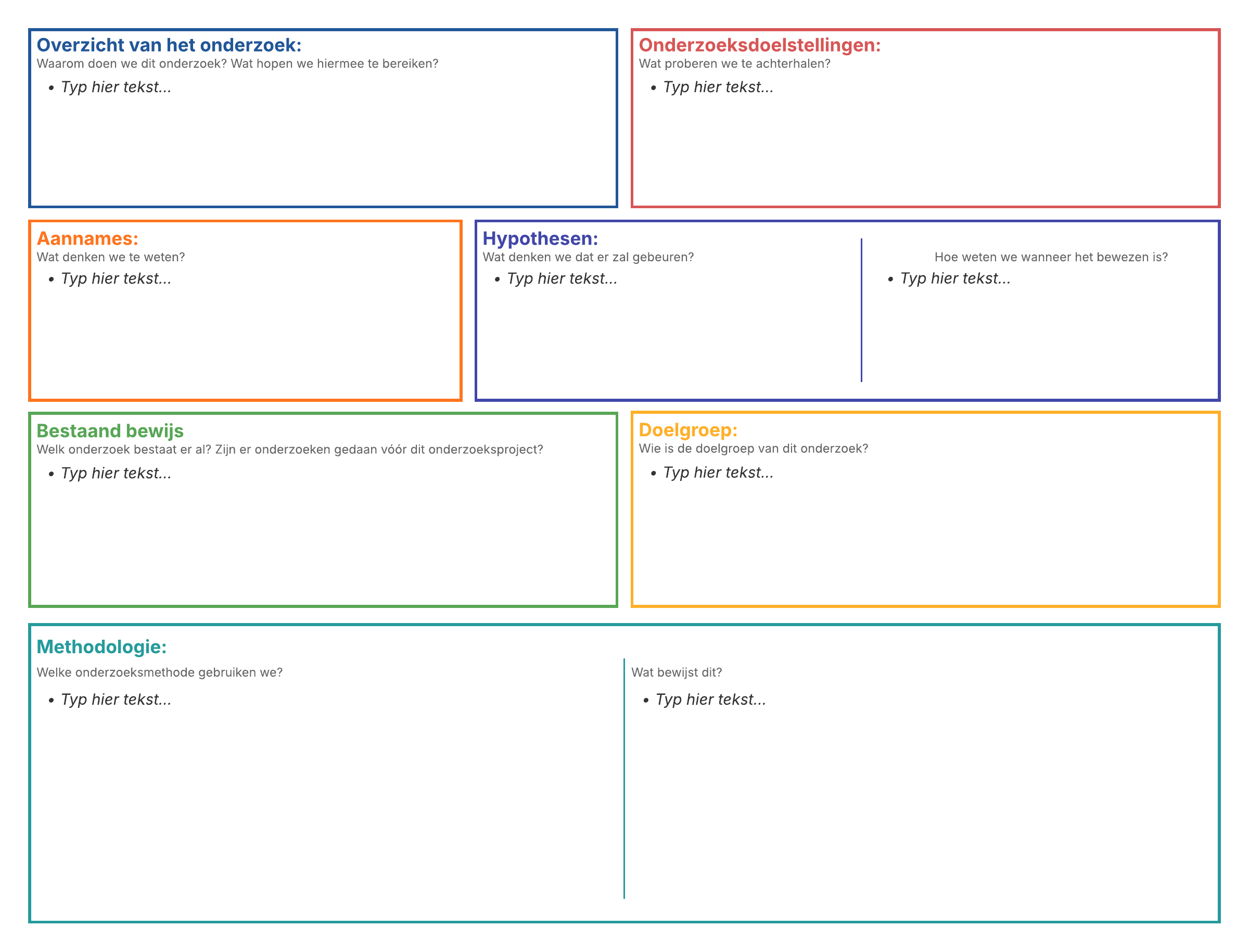Click the 'Wie is de doelgroep' question text
This screenshot has height=952, width=1249.
tap(753, 448)
